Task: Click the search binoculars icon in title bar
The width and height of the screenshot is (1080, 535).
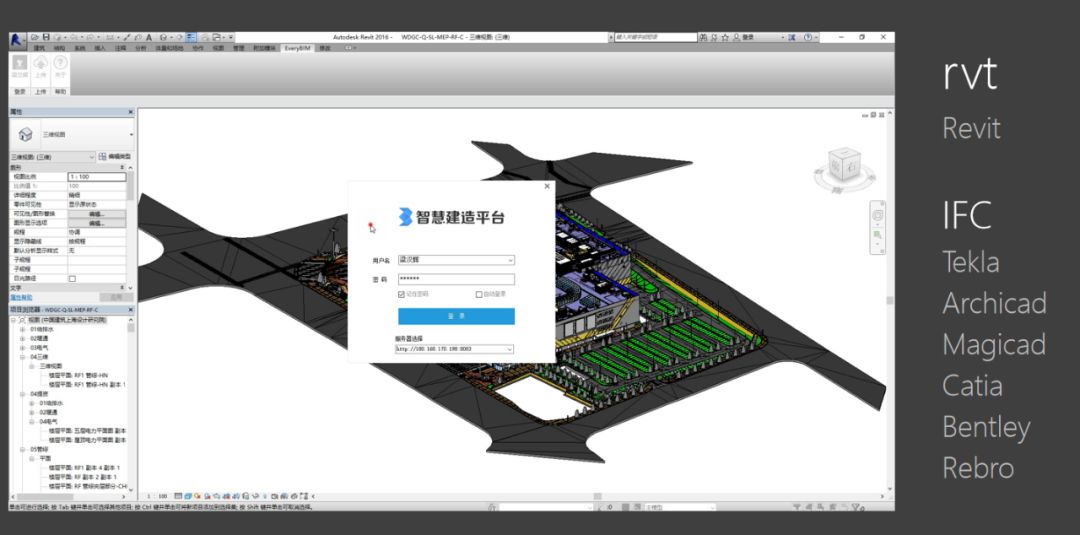Action: pos(703,37)
